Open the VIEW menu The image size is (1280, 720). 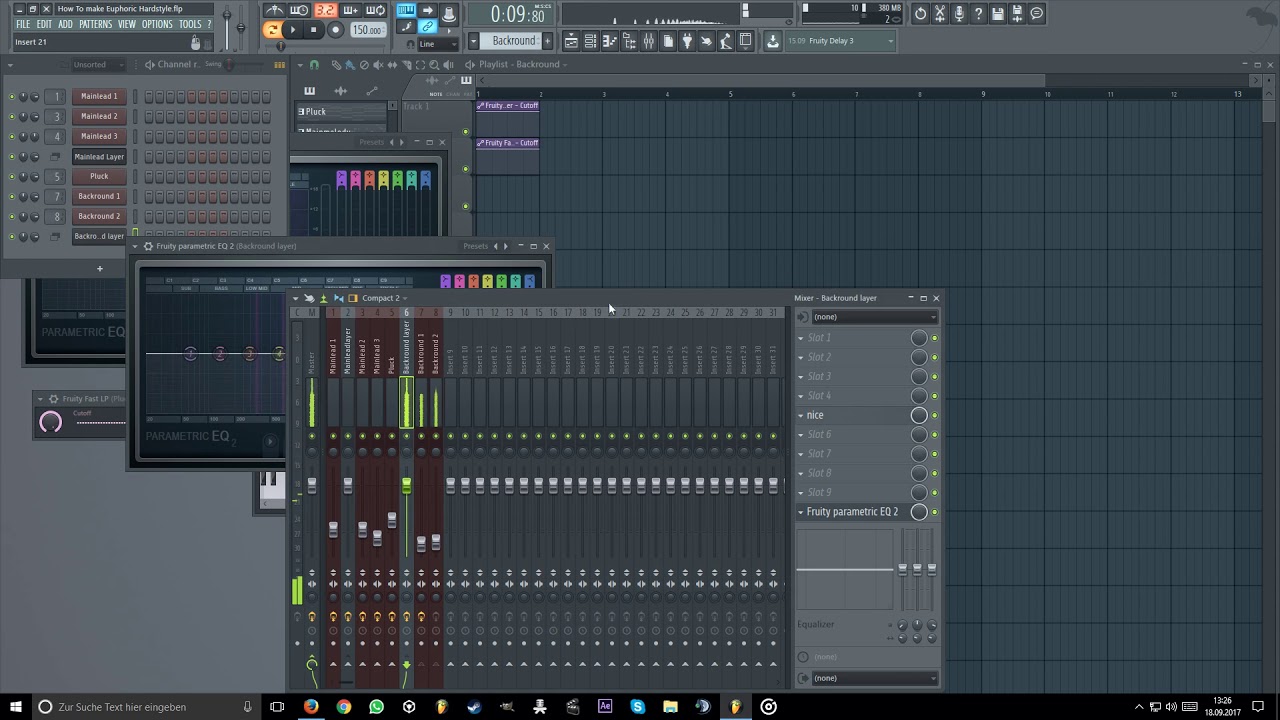(x=127, y=24)
